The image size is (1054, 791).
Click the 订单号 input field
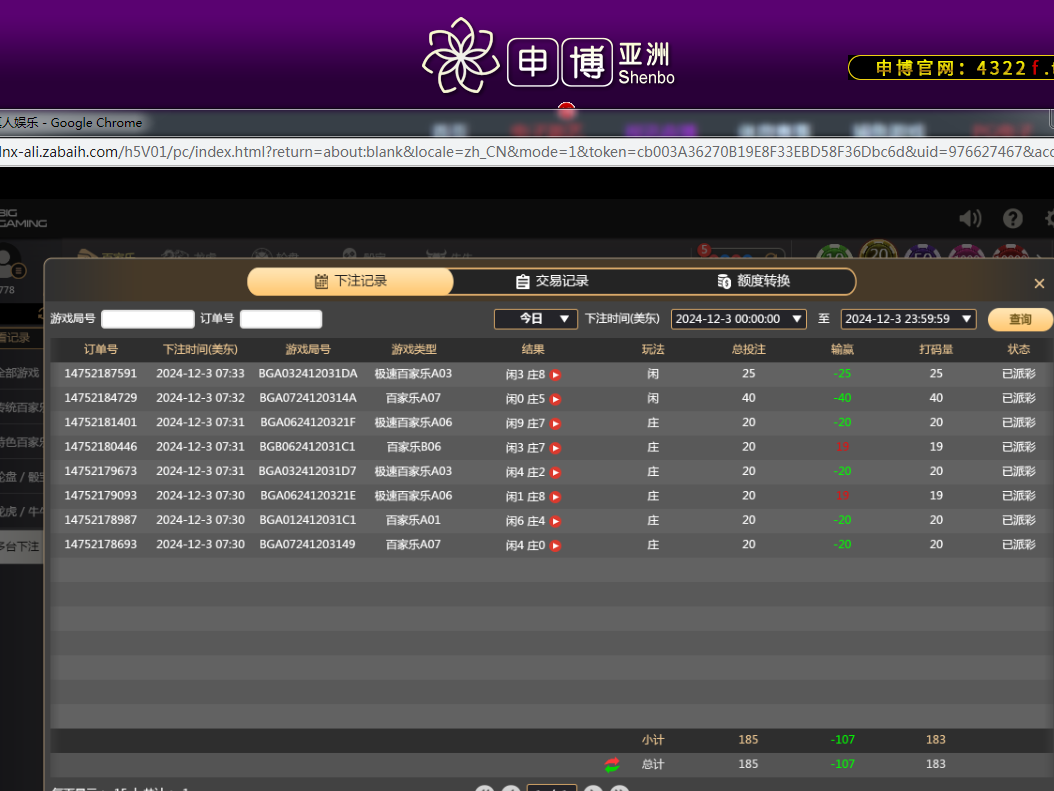tap(281, 319)
